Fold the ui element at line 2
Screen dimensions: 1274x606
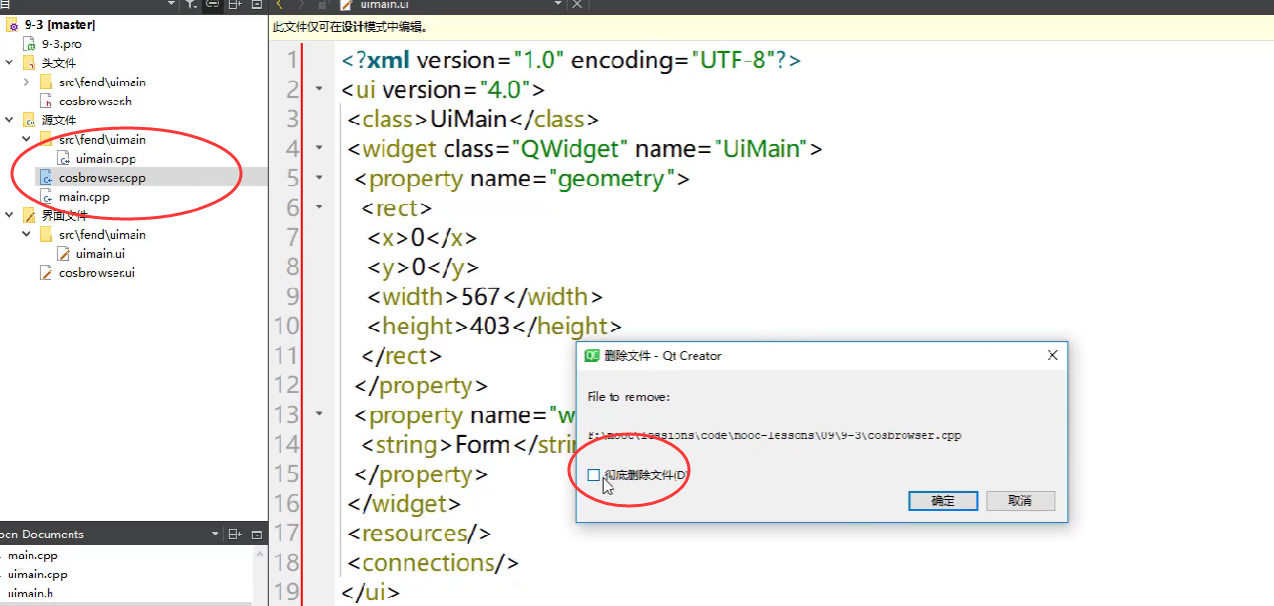coord(319,89)
